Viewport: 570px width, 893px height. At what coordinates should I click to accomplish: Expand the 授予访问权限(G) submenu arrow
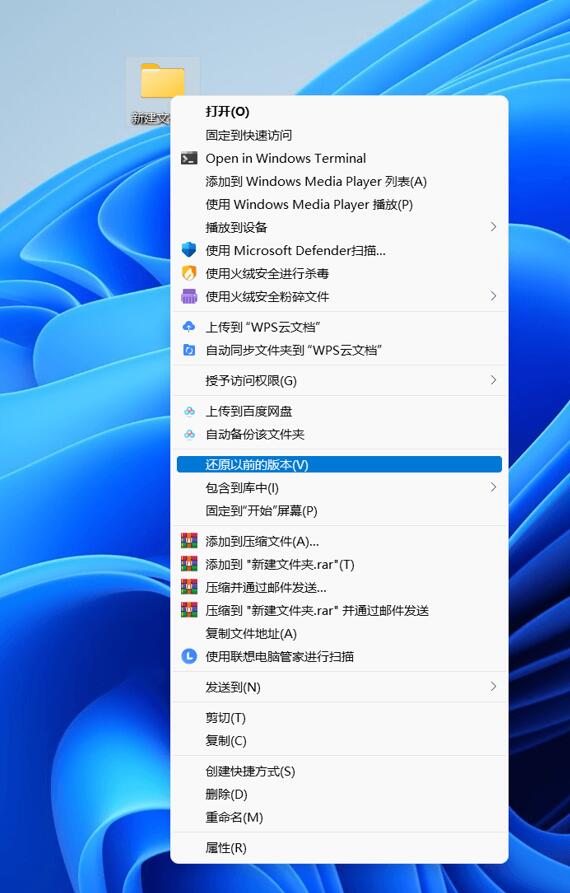(x=493, y=380)
